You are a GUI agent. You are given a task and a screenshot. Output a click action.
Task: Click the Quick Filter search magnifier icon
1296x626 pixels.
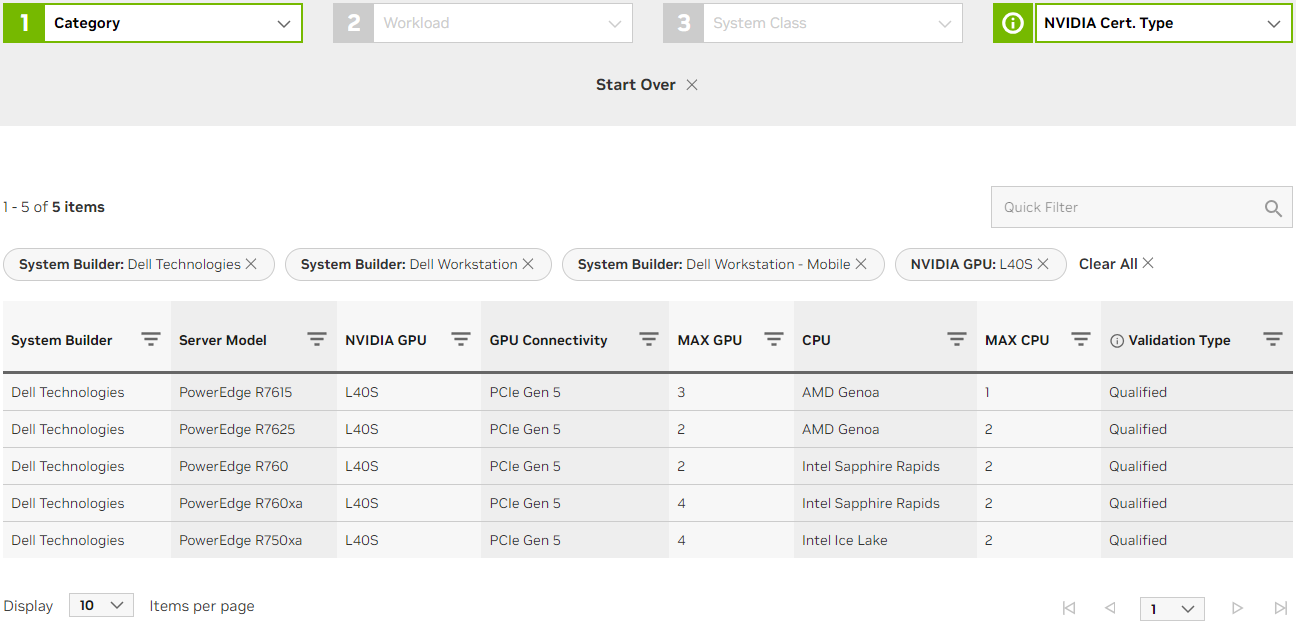1273,208
